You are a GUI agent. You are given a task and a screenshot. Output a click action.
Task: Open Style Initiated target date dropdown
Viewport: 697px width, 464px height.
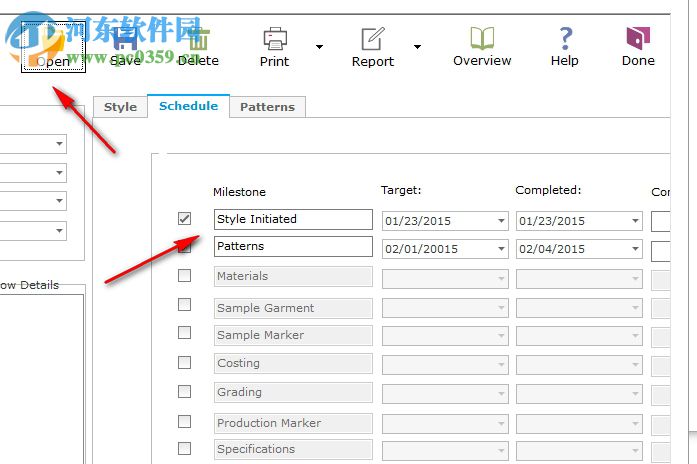[x=500, y=221]
